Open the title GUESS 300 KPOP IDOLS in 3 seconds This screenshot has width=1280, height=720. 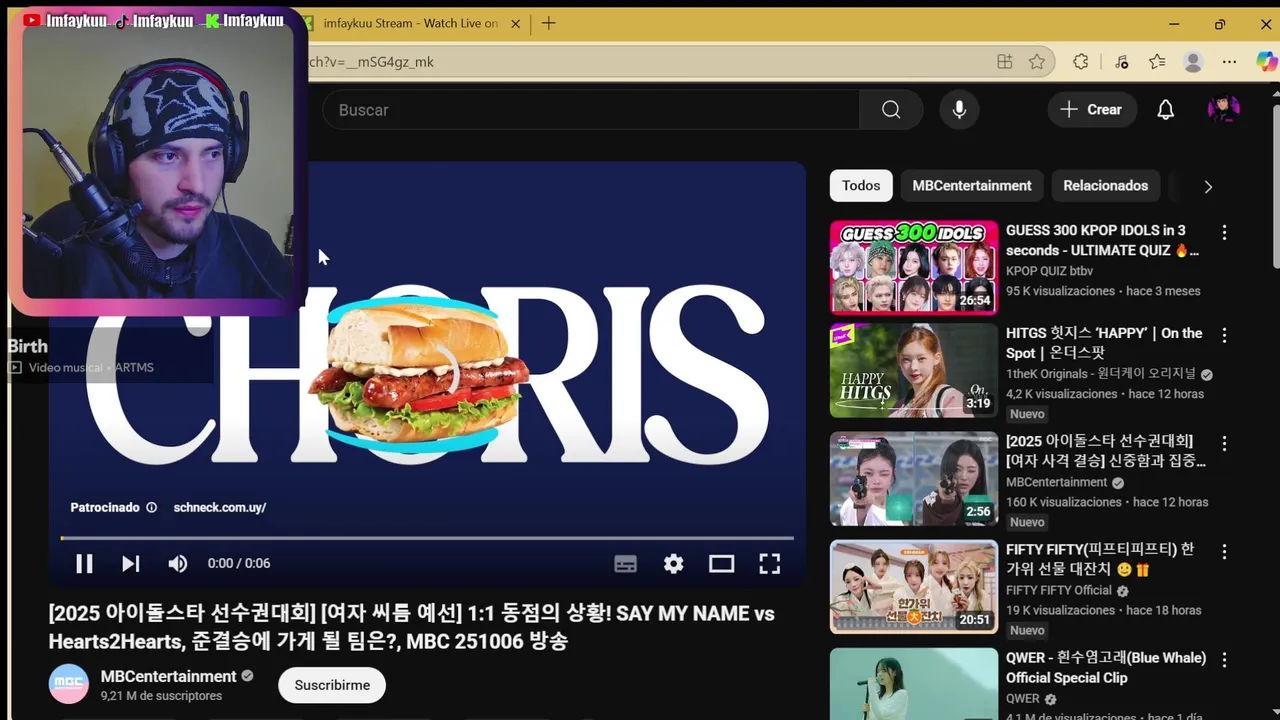(1102, 240)
